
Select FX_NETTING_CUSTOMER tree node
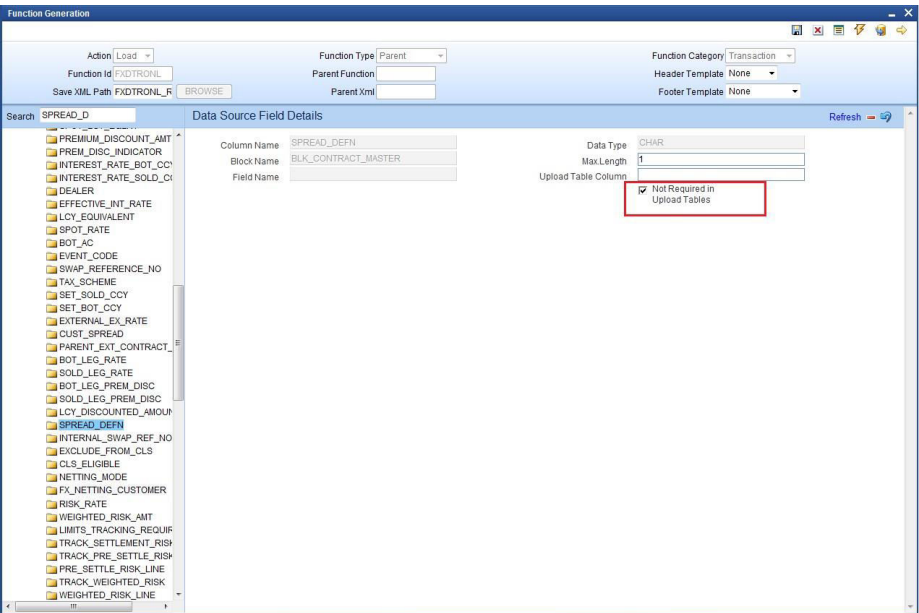[113, 490]
